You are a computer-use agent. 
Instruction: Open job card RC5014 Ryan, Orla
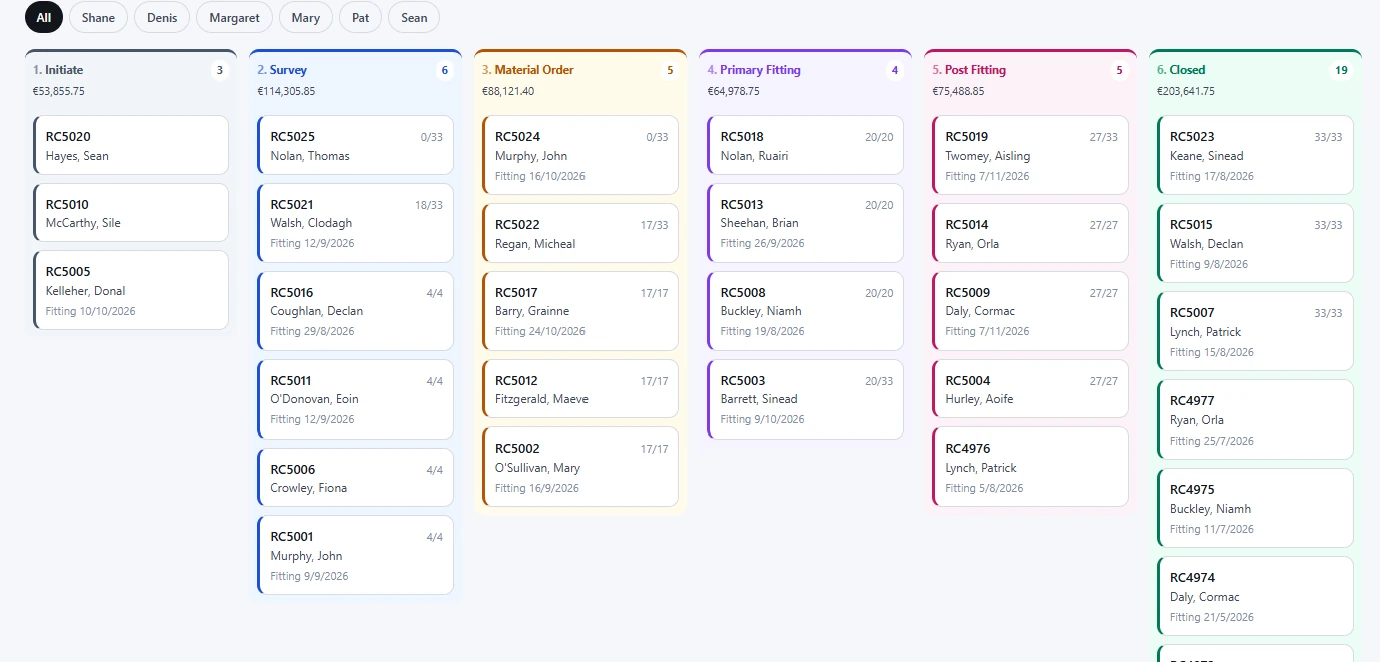(x=1031, y=233)
